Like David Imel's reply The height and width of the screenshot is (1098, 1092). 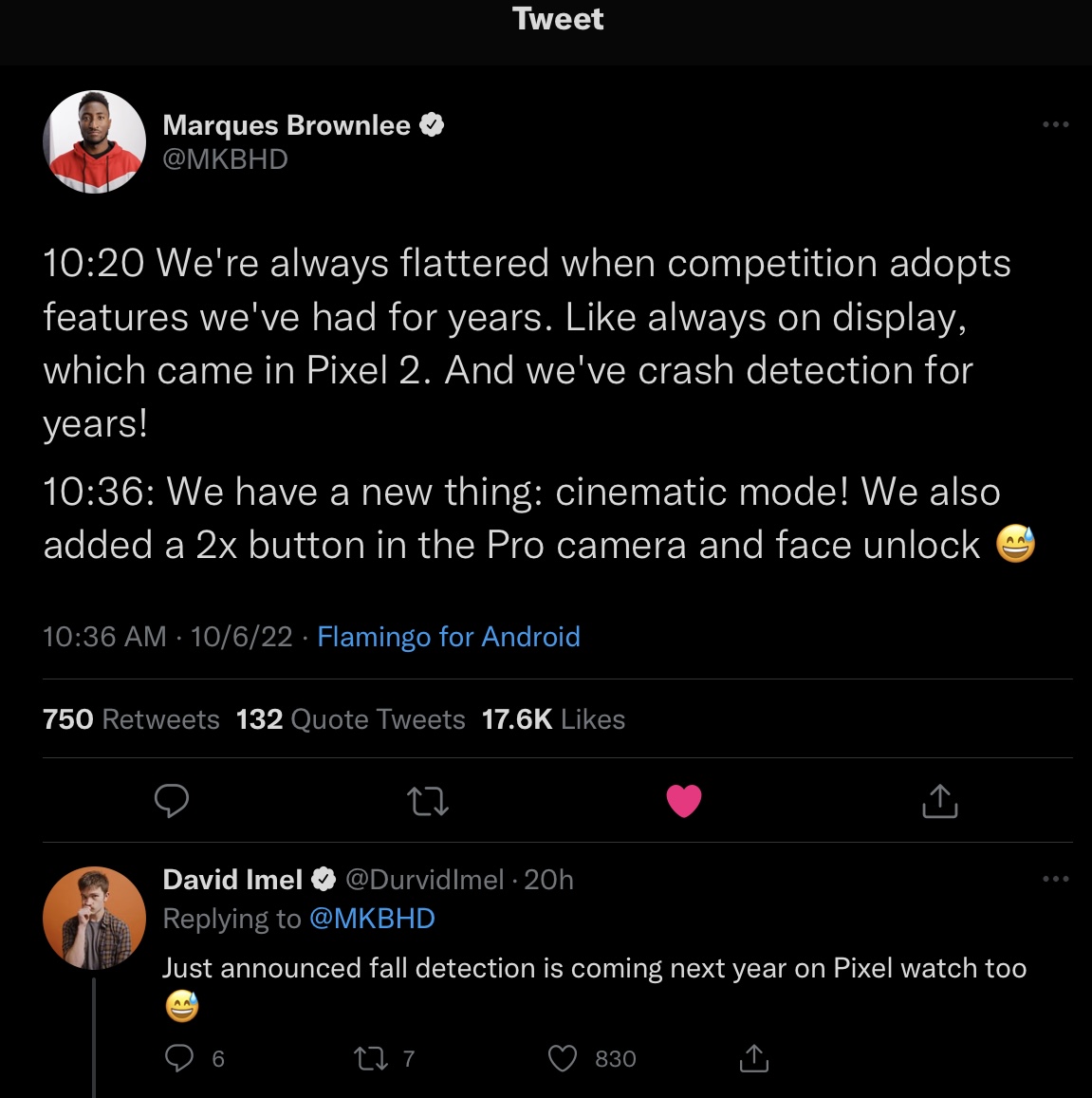click(x=563, y=1058)
